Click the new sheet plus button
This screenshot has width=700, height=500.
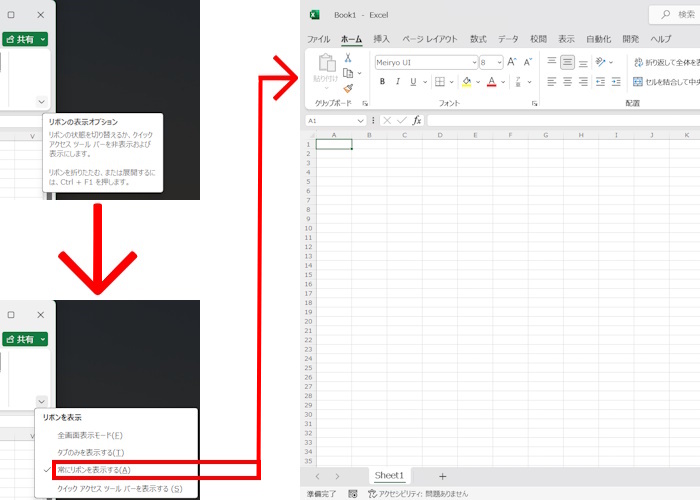tap(442, 476)
